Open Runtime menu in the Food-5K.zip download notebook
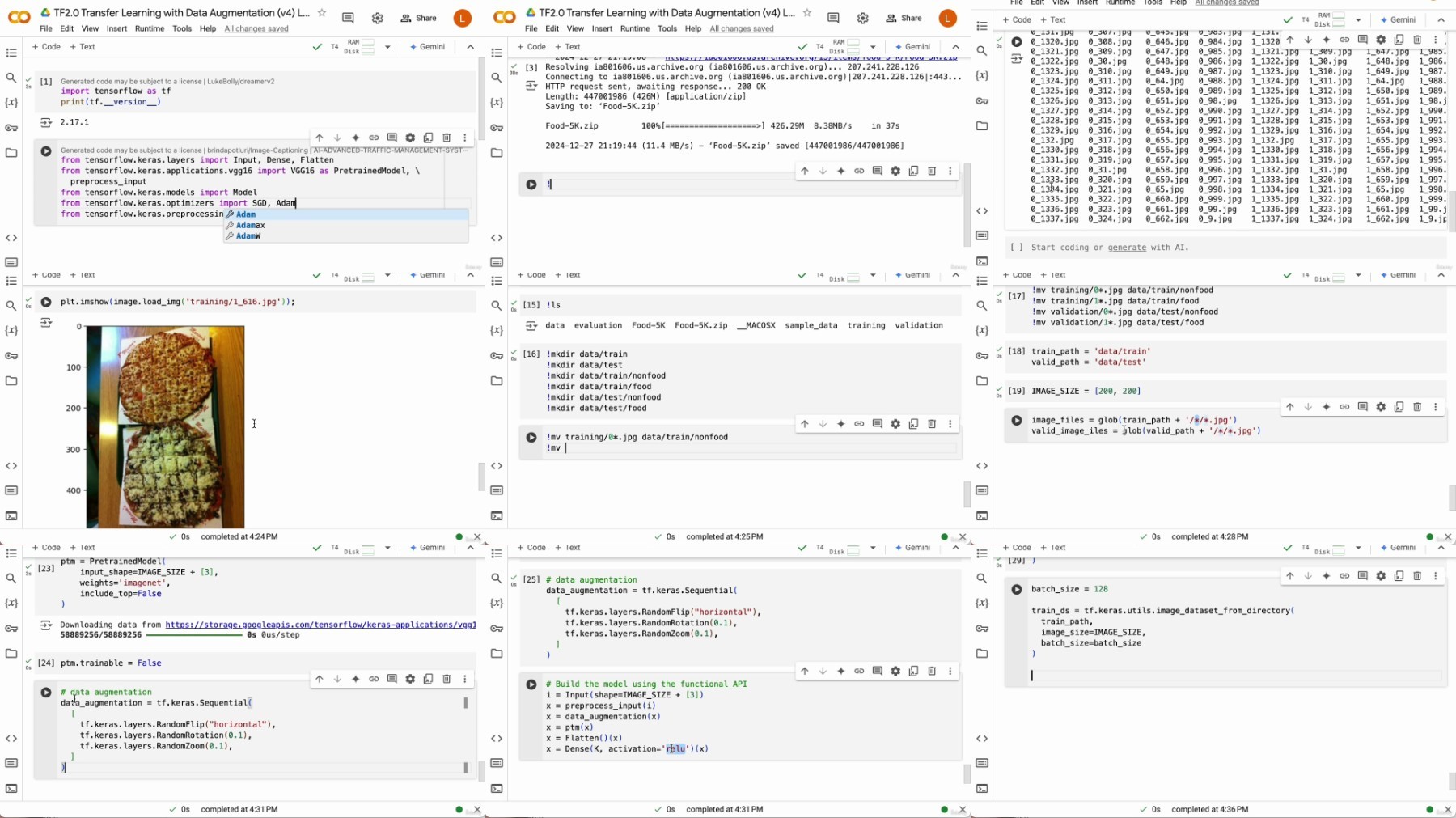 (x=635, y=28)
